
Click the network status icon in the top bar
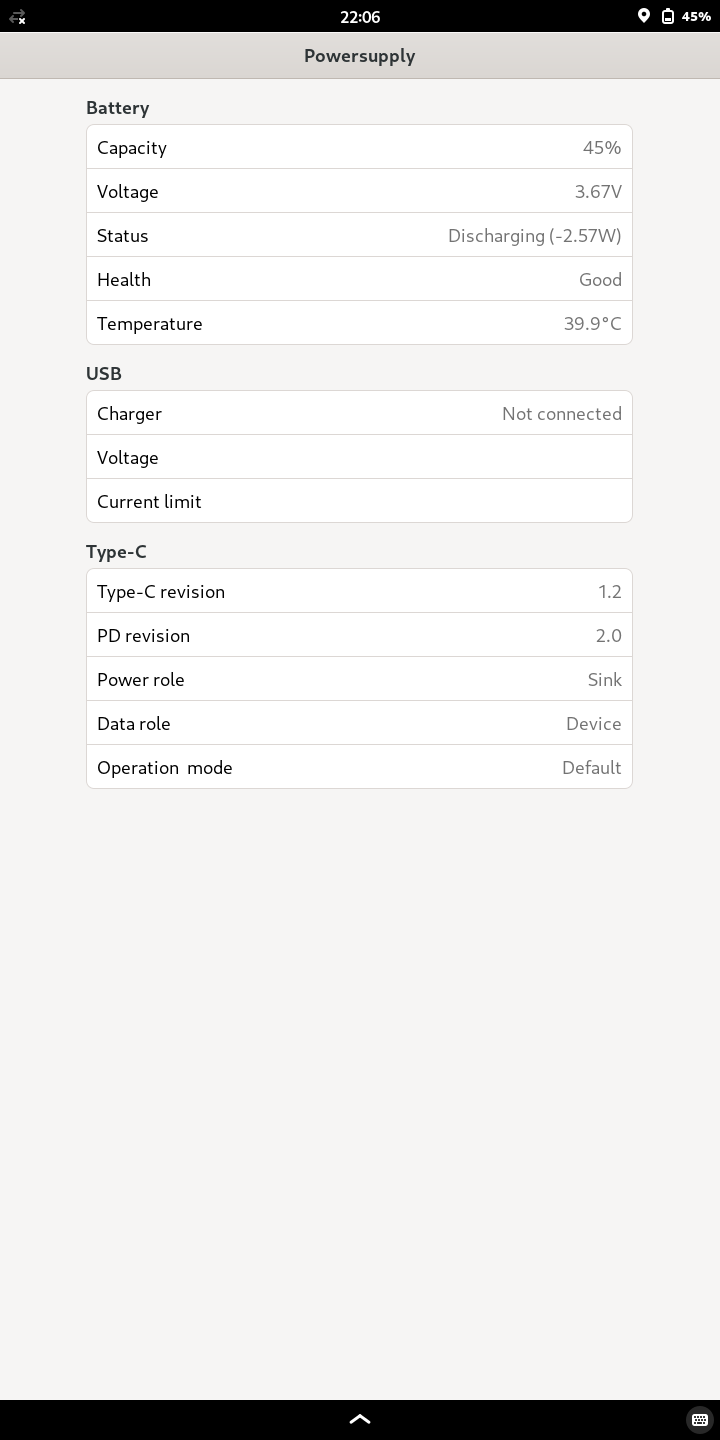(x=17, y=17)
